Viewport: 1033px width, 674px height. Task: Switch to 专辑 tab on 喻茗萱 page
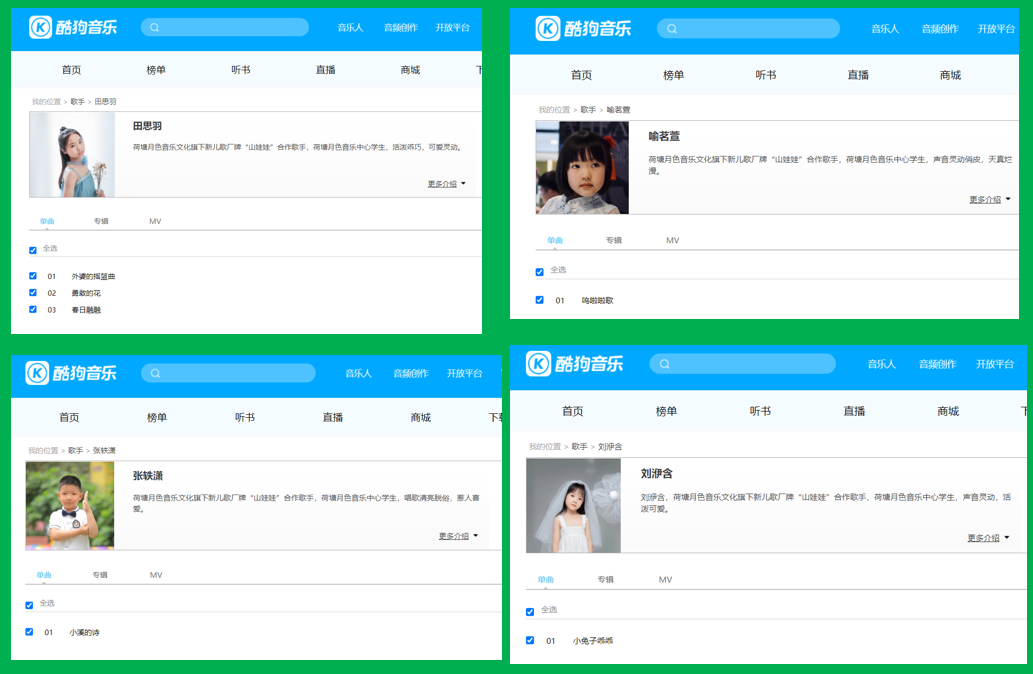614,240
